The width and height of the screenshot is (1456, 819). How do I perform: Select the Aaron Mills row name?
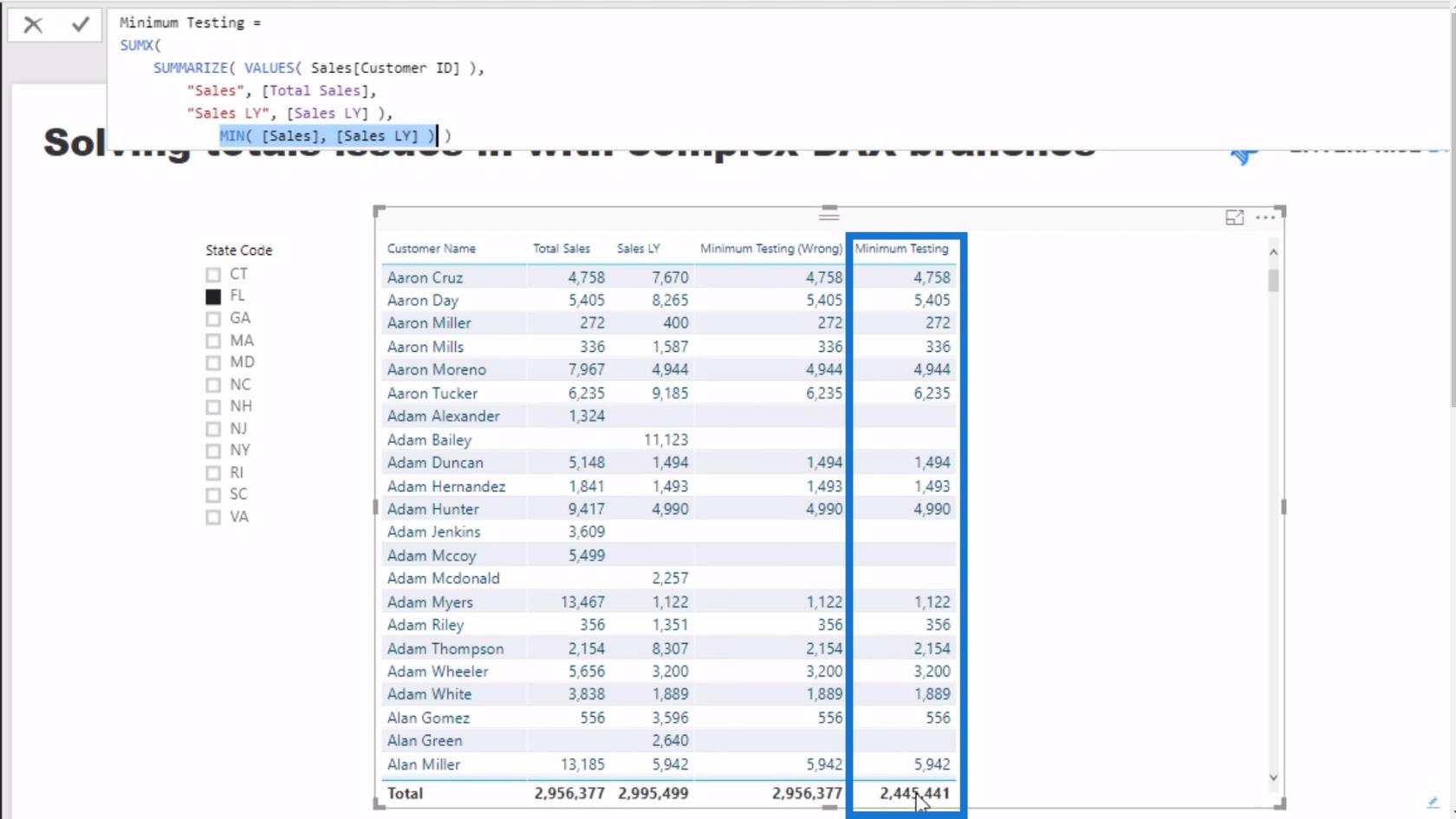426,347
